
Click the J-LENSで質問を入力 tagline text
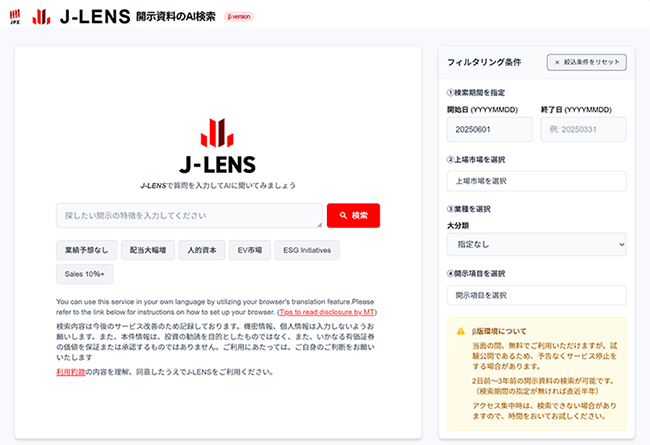pyautogui.click(x=218, y=185)
